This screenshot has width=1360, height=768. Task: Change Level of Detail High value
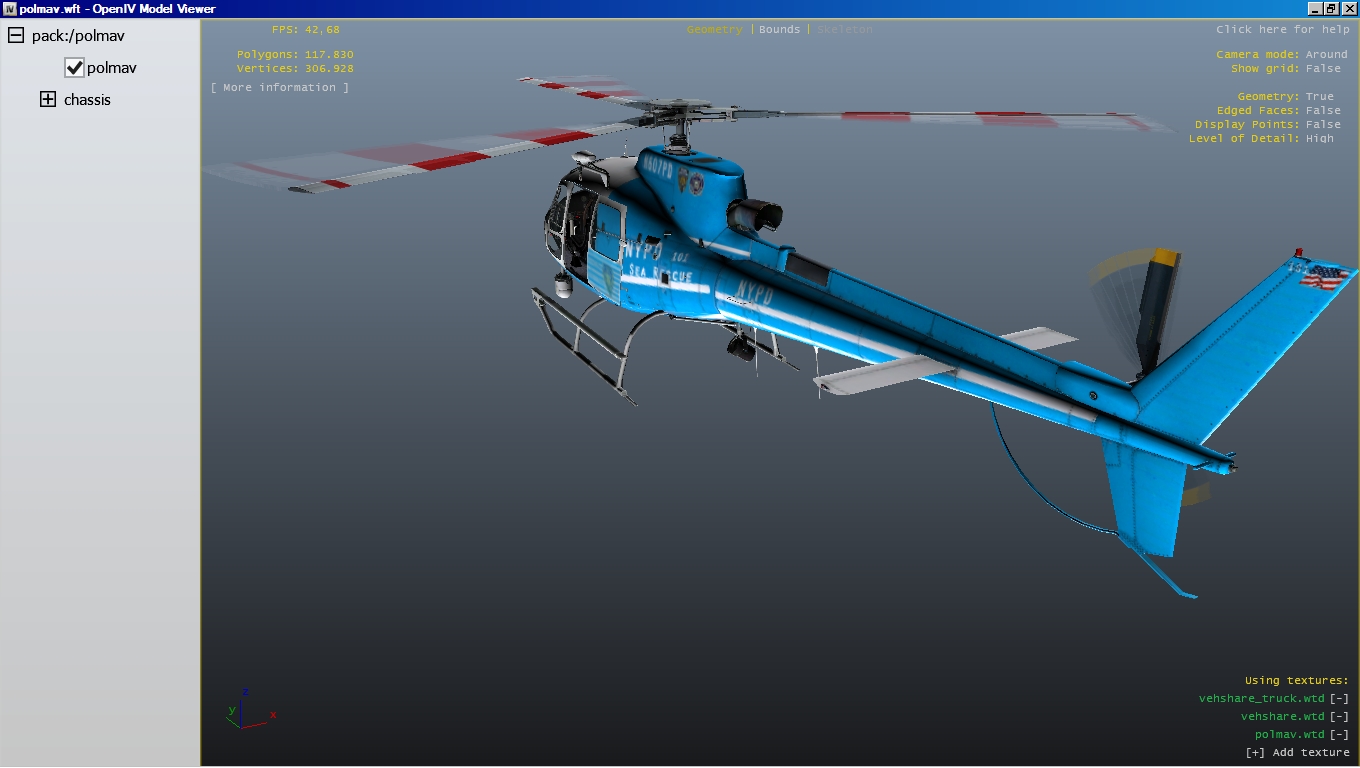click(1319, 139)
